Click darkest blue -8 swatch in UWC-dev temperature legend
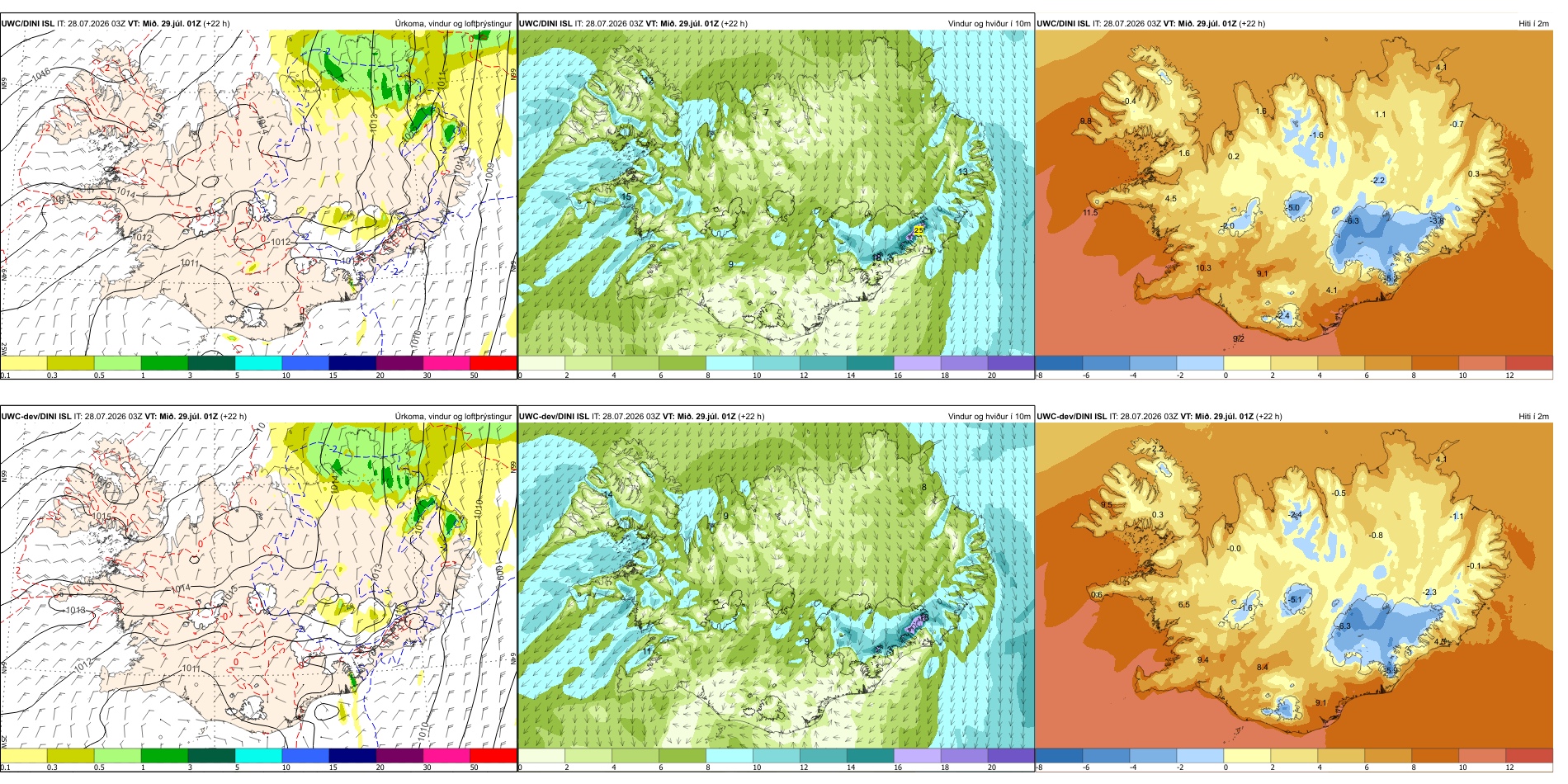The height and width of the screenshot is (784, 1568). [1059, 755]
